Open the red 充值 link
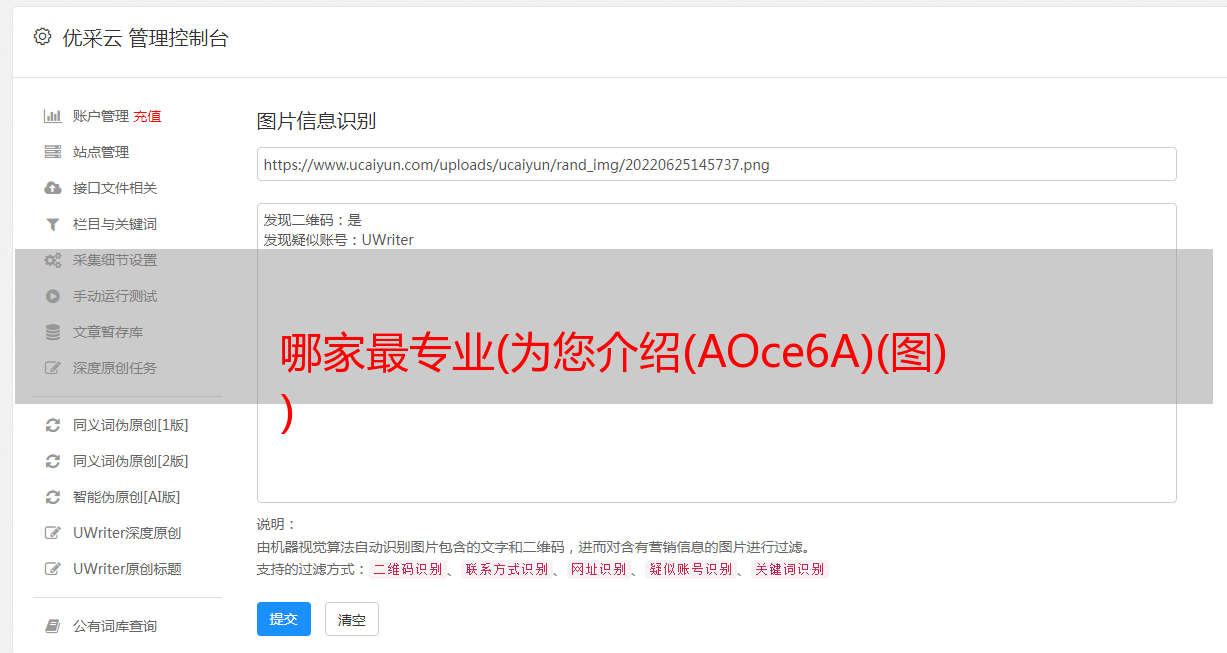This screenshot has height=653, width=1227. click(147, 116)
